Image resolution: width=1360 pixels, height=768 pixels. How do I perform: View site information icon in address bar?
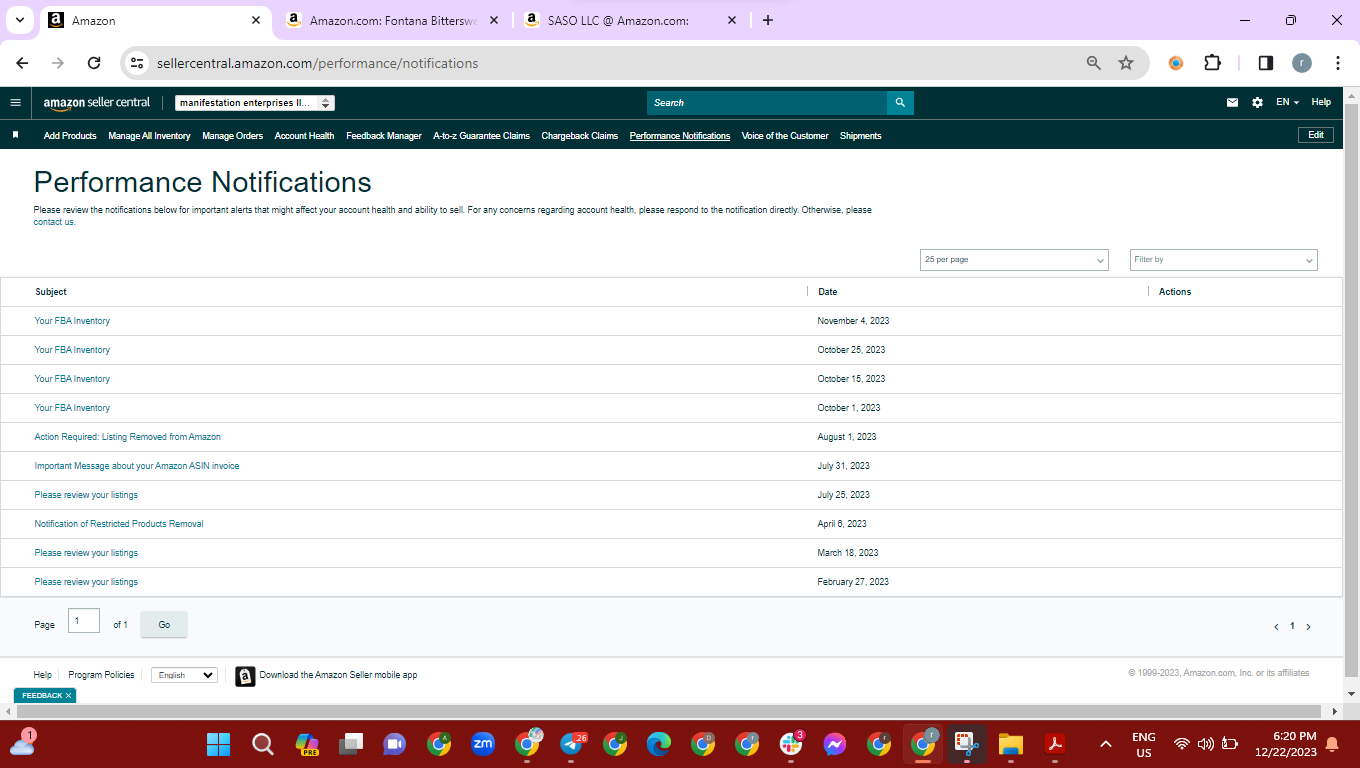tap(138, 63)
